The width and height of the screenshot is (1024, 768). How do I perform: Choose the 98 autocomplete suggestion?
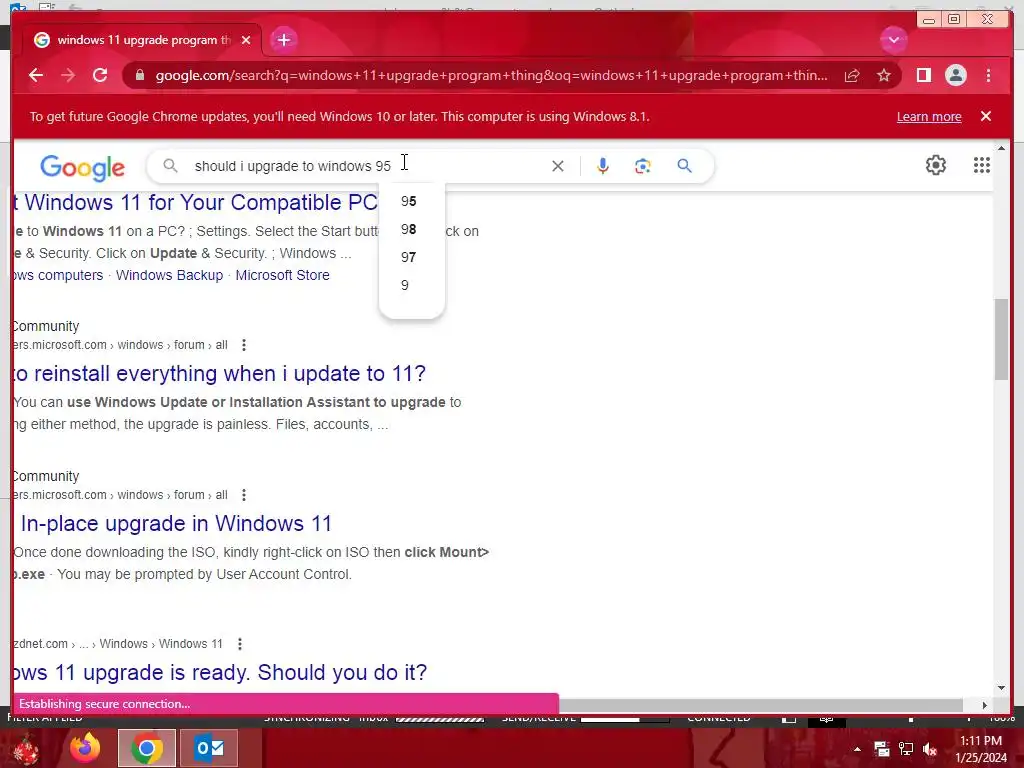click(x=411, y=229)
